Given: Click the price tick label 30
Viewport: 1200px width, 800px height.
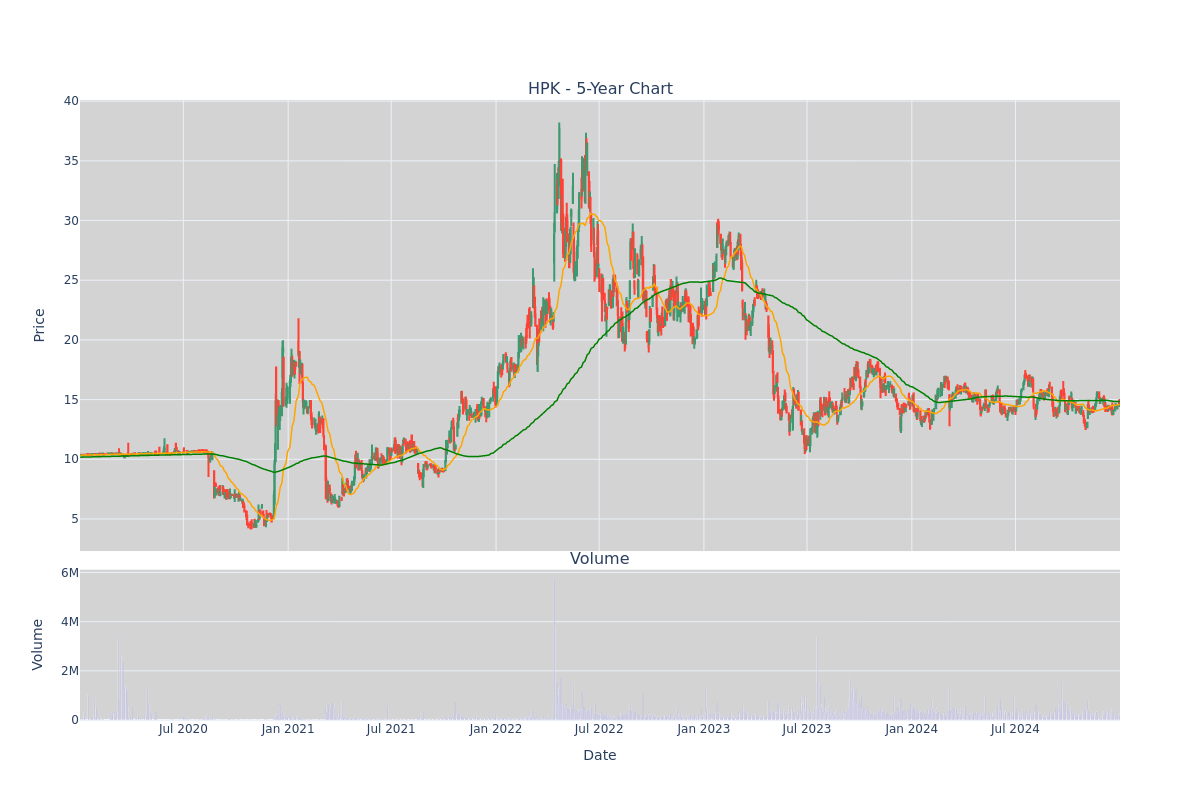Looking at the screenshot, I should pyautogui.click(x=71, y=220).
